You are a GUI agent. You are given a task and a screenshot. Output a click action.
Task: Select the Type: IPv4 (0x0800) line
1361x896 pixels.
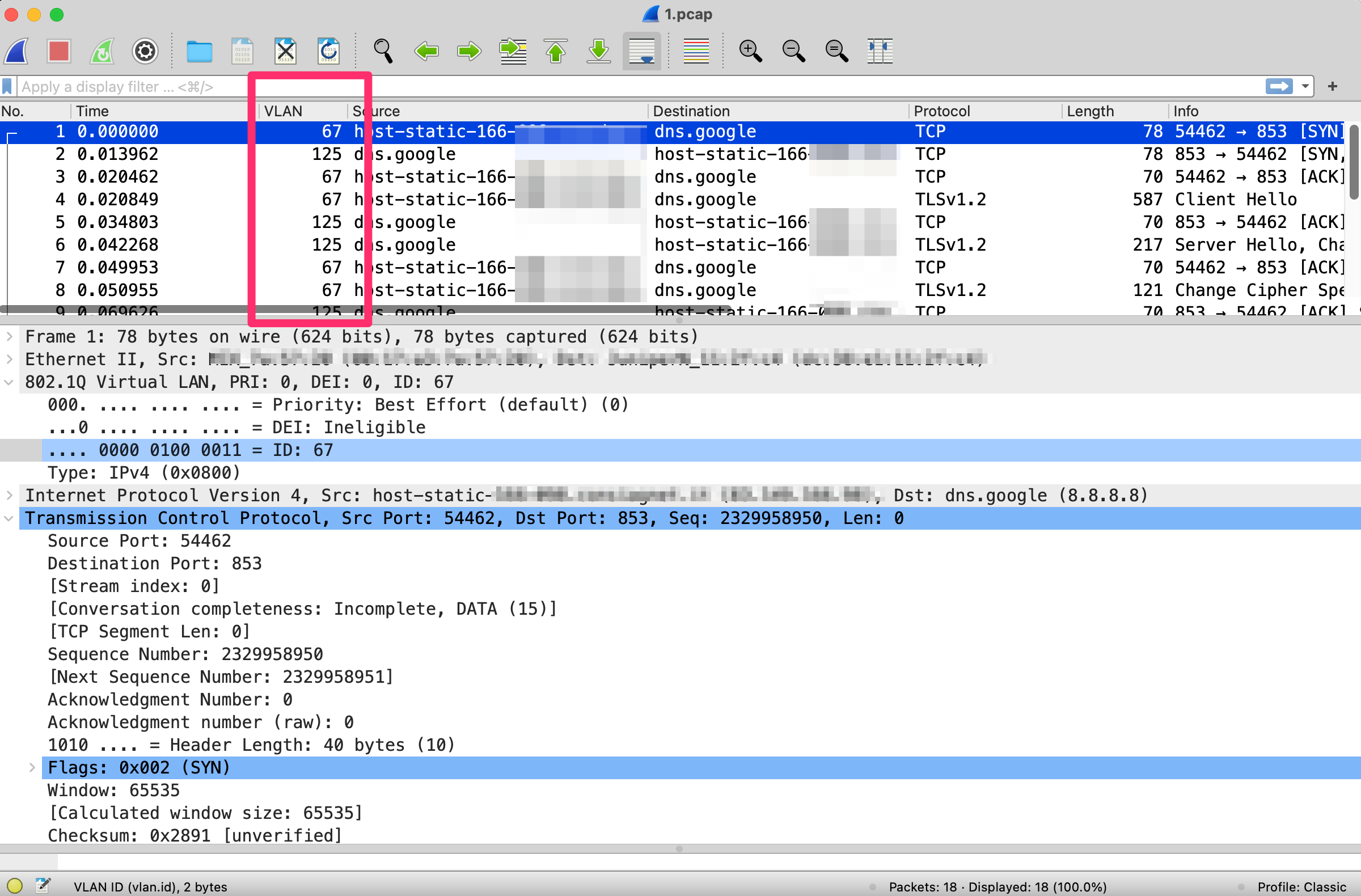pyautogui.click(x=701, y=472)
